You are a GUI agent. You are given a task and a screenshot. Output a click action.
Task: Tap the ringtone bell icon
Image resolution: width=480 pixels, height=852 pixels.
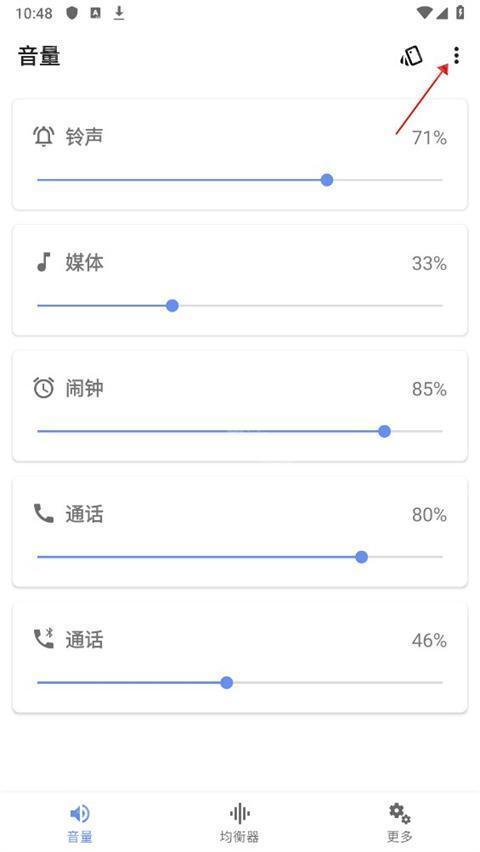(43, 136)
